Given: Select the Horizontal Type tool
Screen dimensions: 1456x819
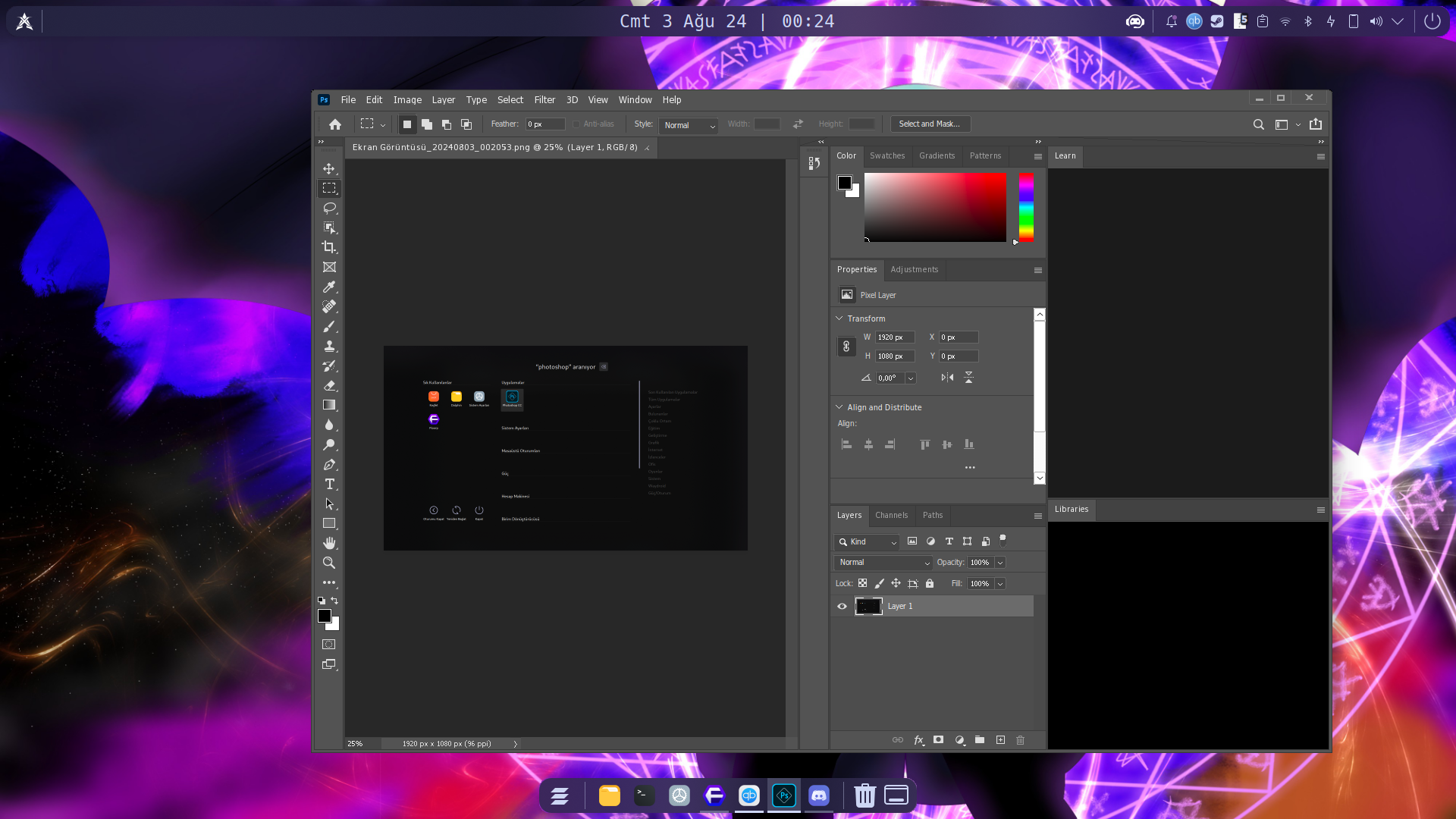Looking at the screenshot, I should (329, 484).
